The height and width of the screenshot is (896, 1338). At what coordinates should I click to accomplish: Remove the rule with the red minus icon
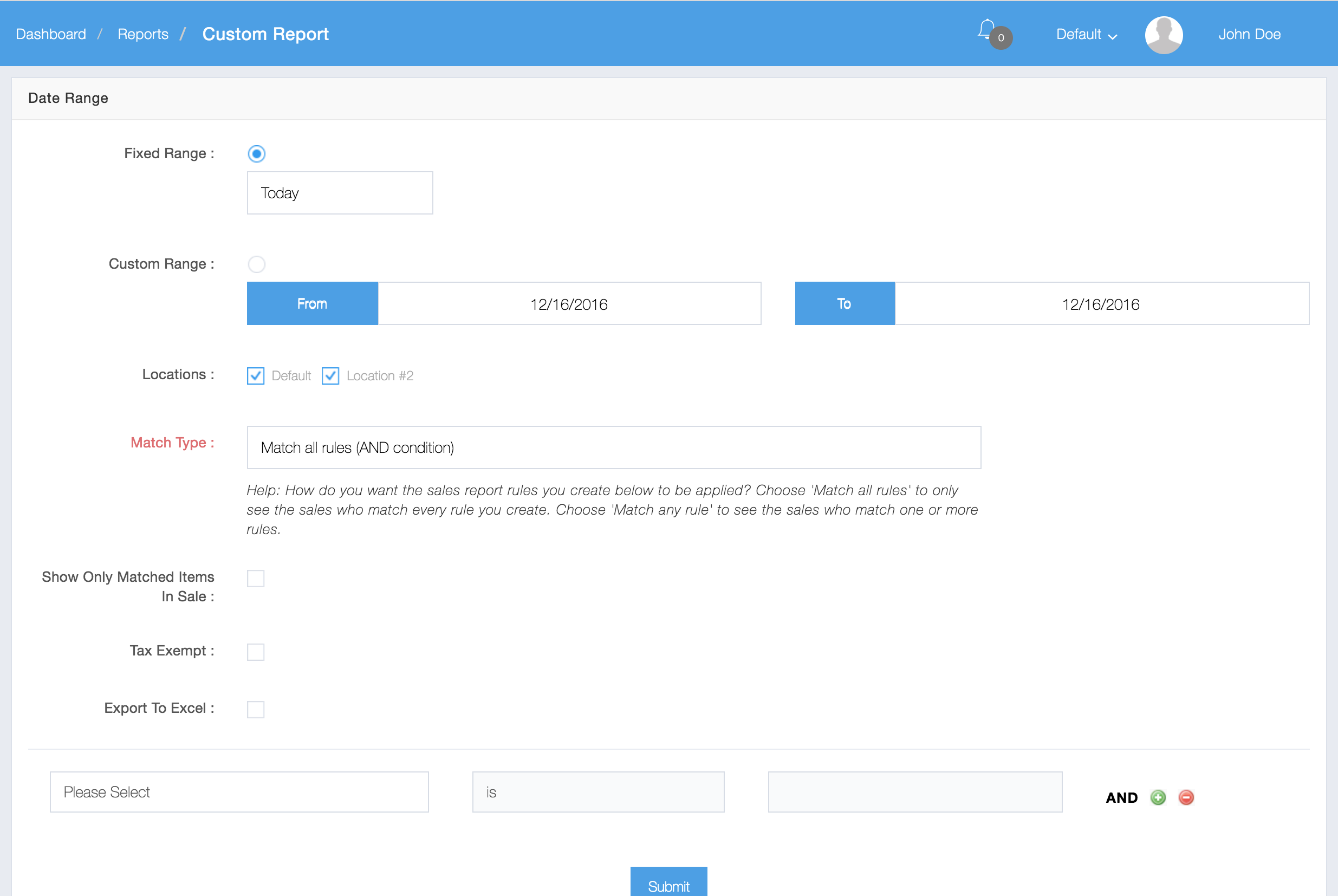click(x=1186, y=797)
